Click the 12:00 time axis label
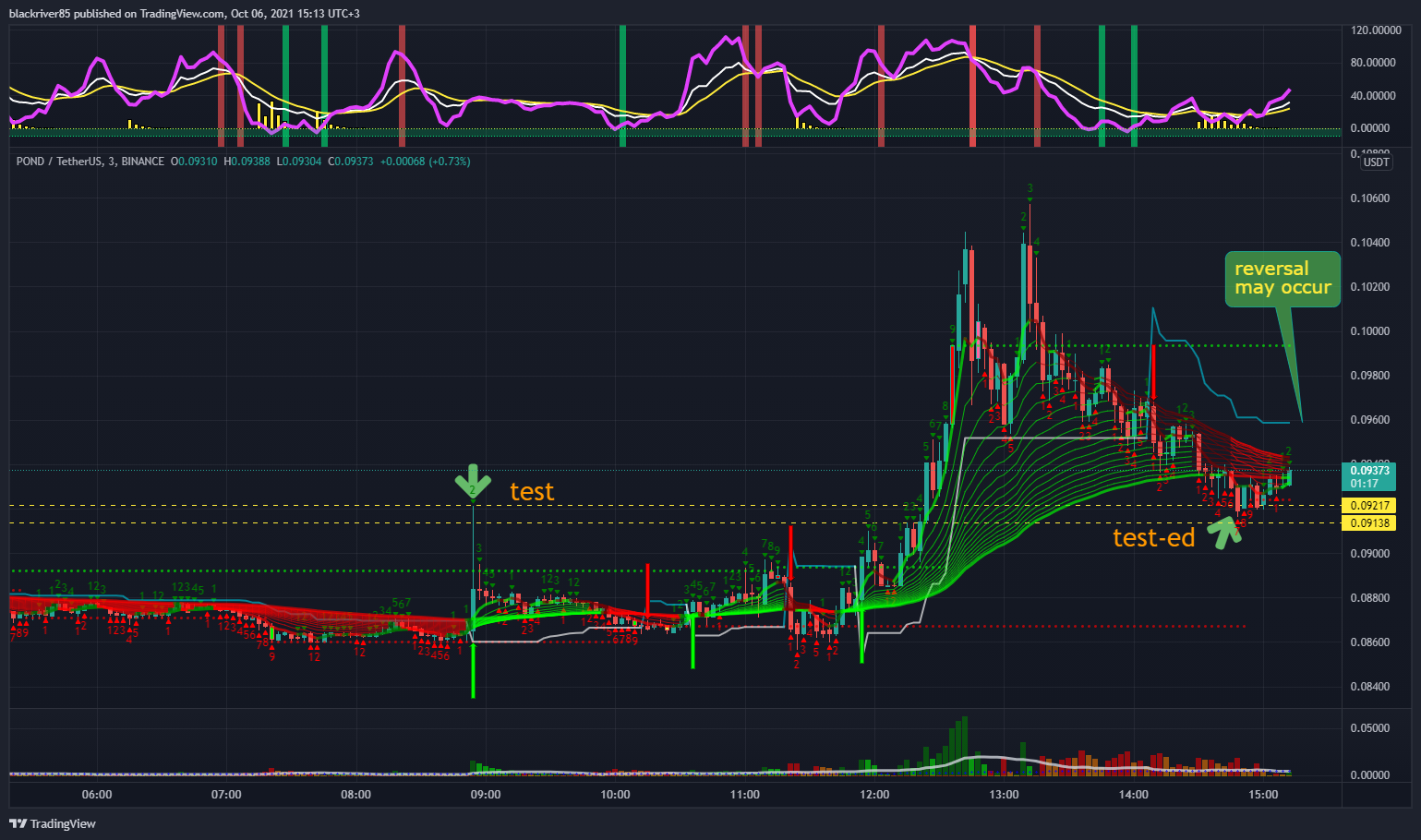Screen dimensions: 1421x840 click(874, 795)
